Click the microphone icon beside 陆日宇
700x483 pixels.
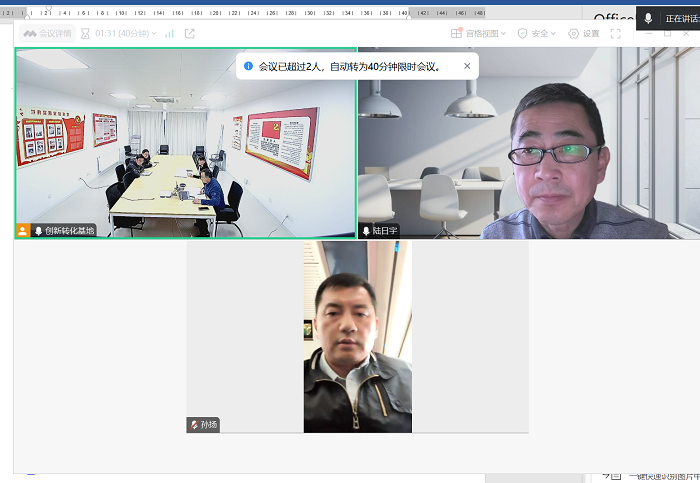point(366,231)
